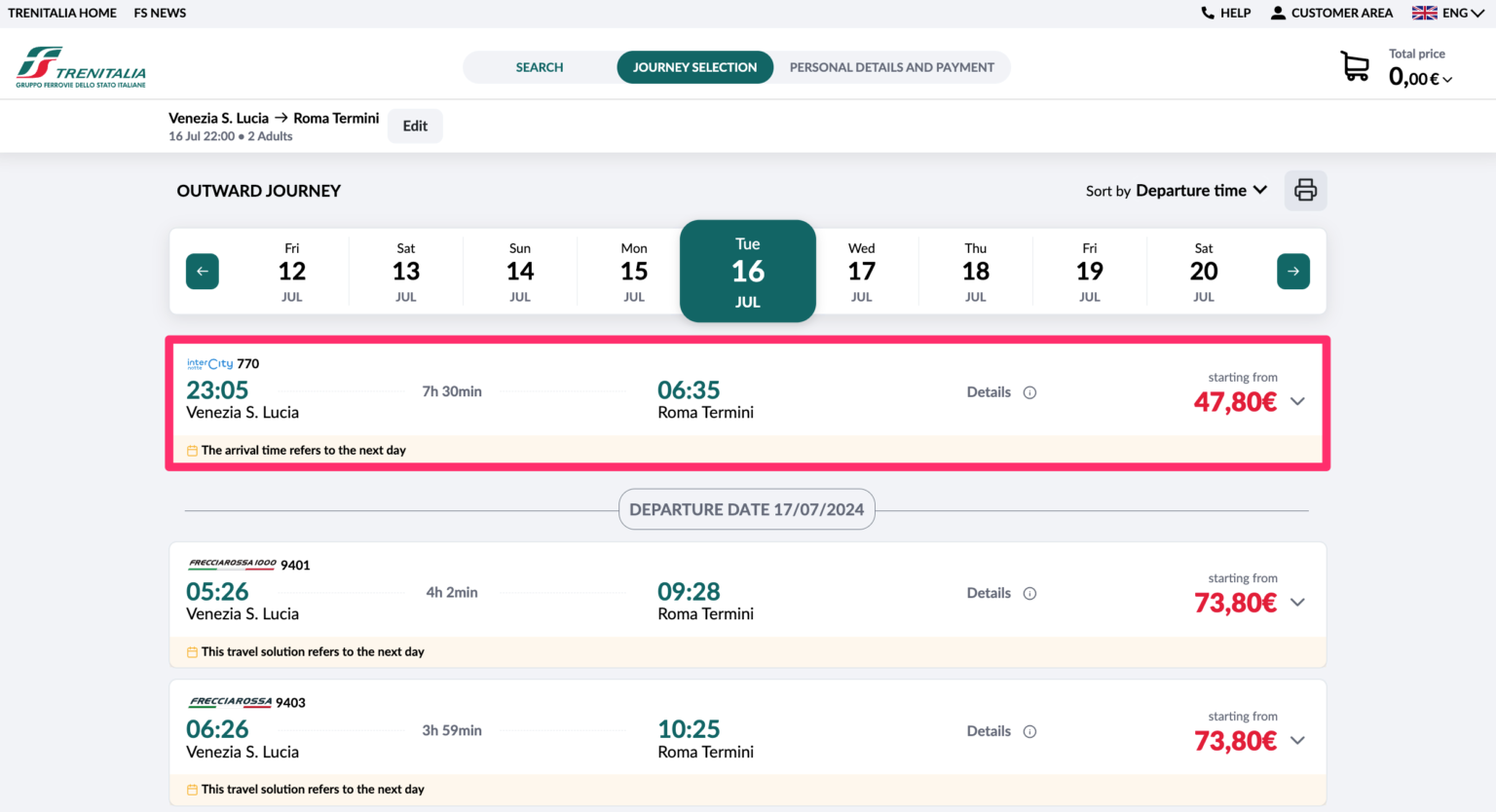This screenshot has width=1496, height=812.
Task: Switch to the Search step
Action: coord(540,67)
